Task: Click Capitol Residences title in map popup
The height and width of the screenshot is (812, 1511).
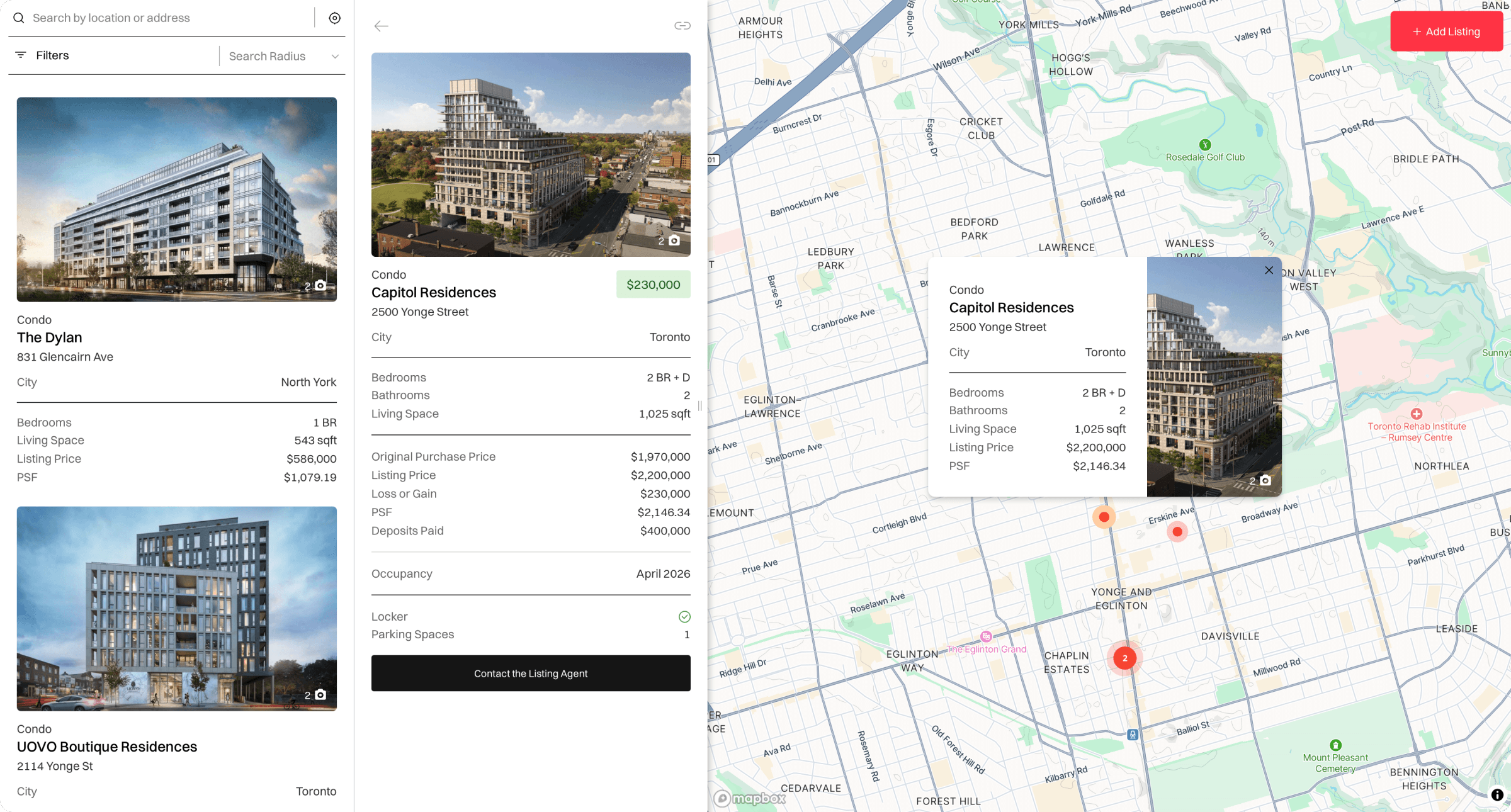Action: click(1012, 308)
